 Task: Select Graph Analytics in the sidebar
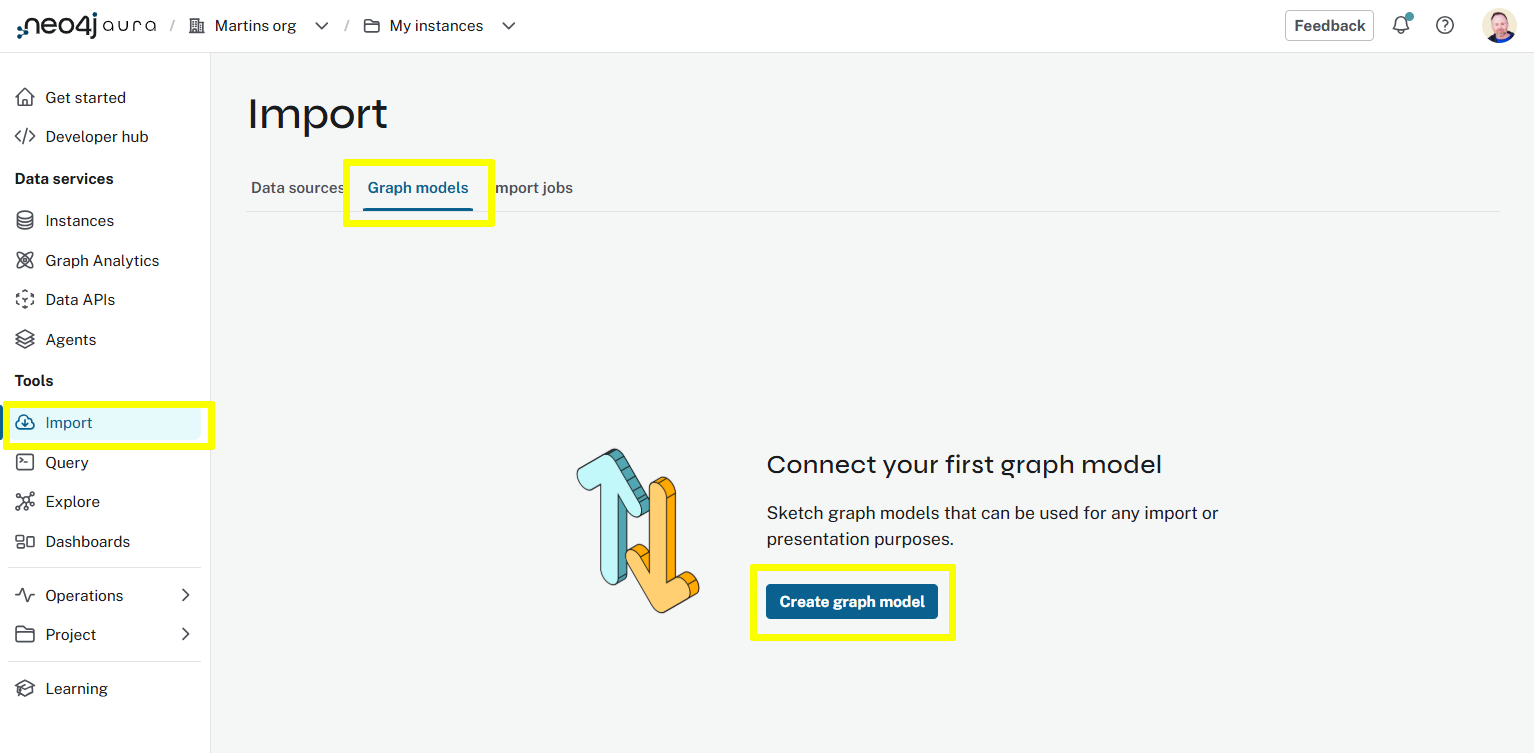(102, 260)
